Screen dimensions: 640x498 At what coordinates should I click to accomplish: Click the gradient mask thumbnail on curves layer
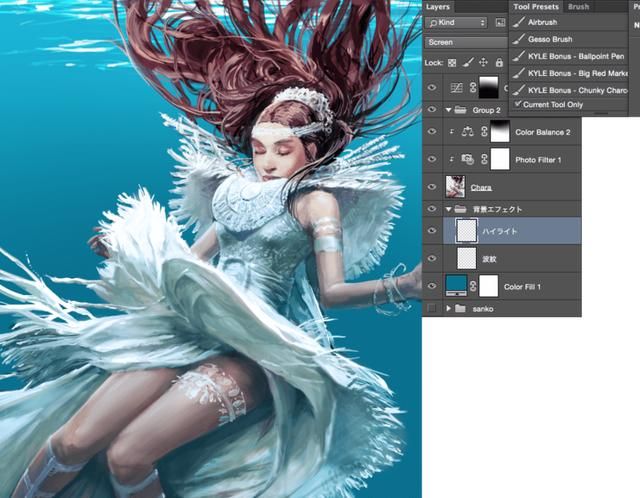pos(489,87)
